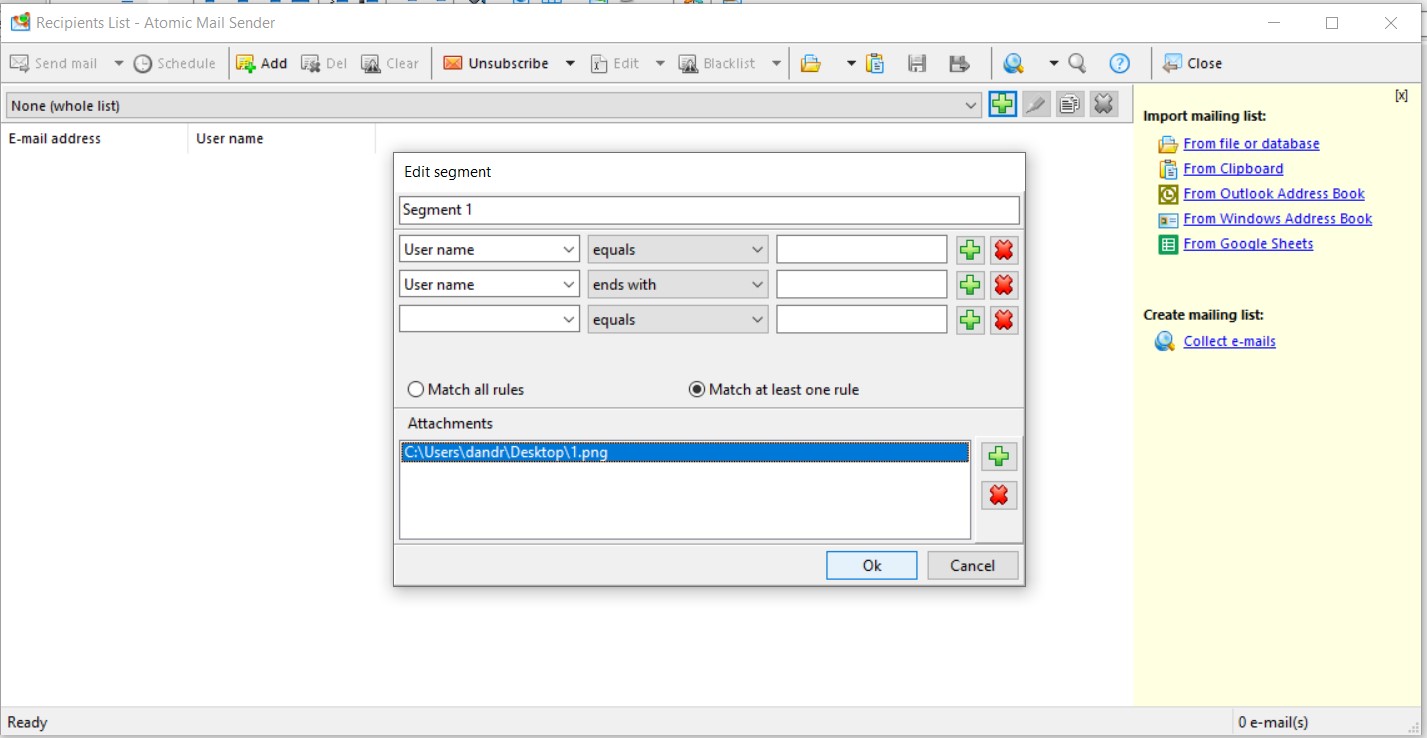1427x738 pixels.
Task: Open the empty third rule field dropdown
Action: point(489,320)
